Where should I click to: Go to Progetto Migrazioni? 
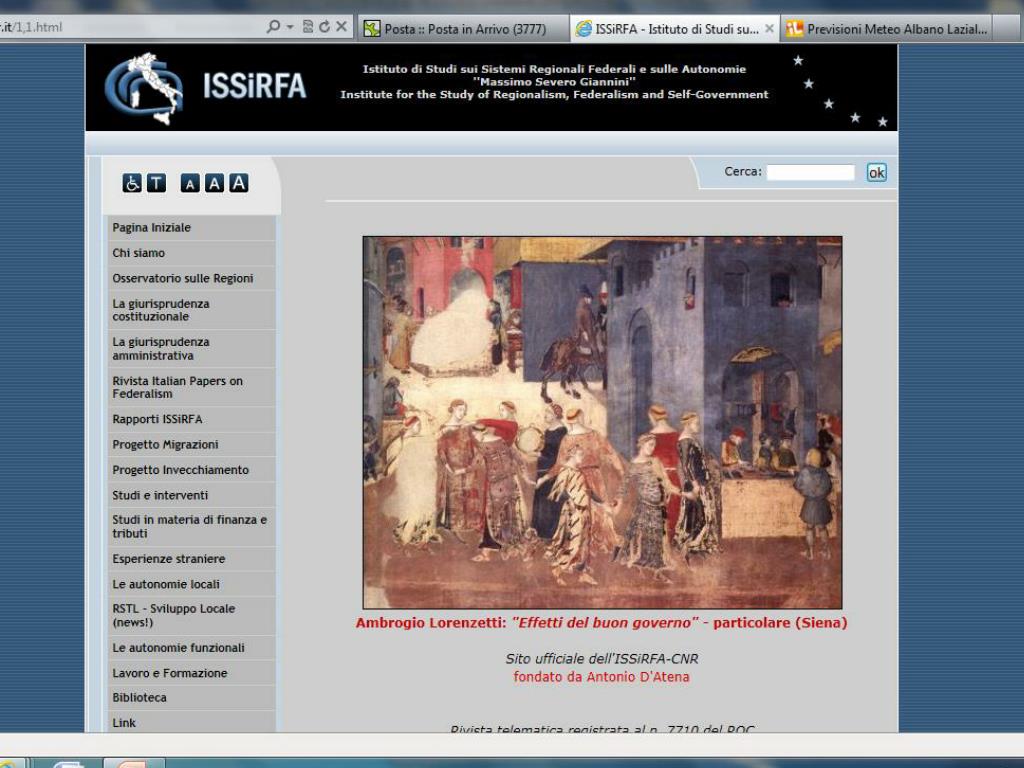[x=191, y=445]
